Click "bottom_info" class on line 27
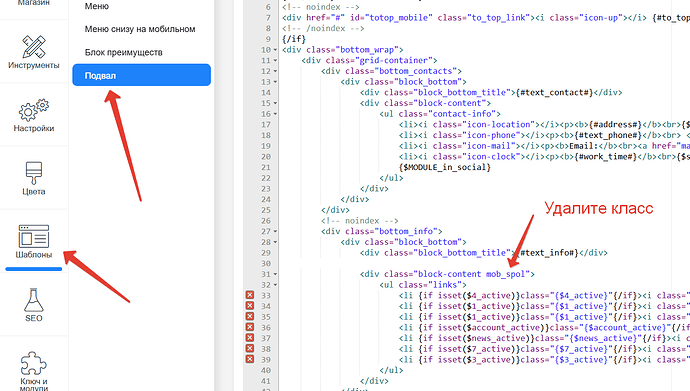 point(406,231)
